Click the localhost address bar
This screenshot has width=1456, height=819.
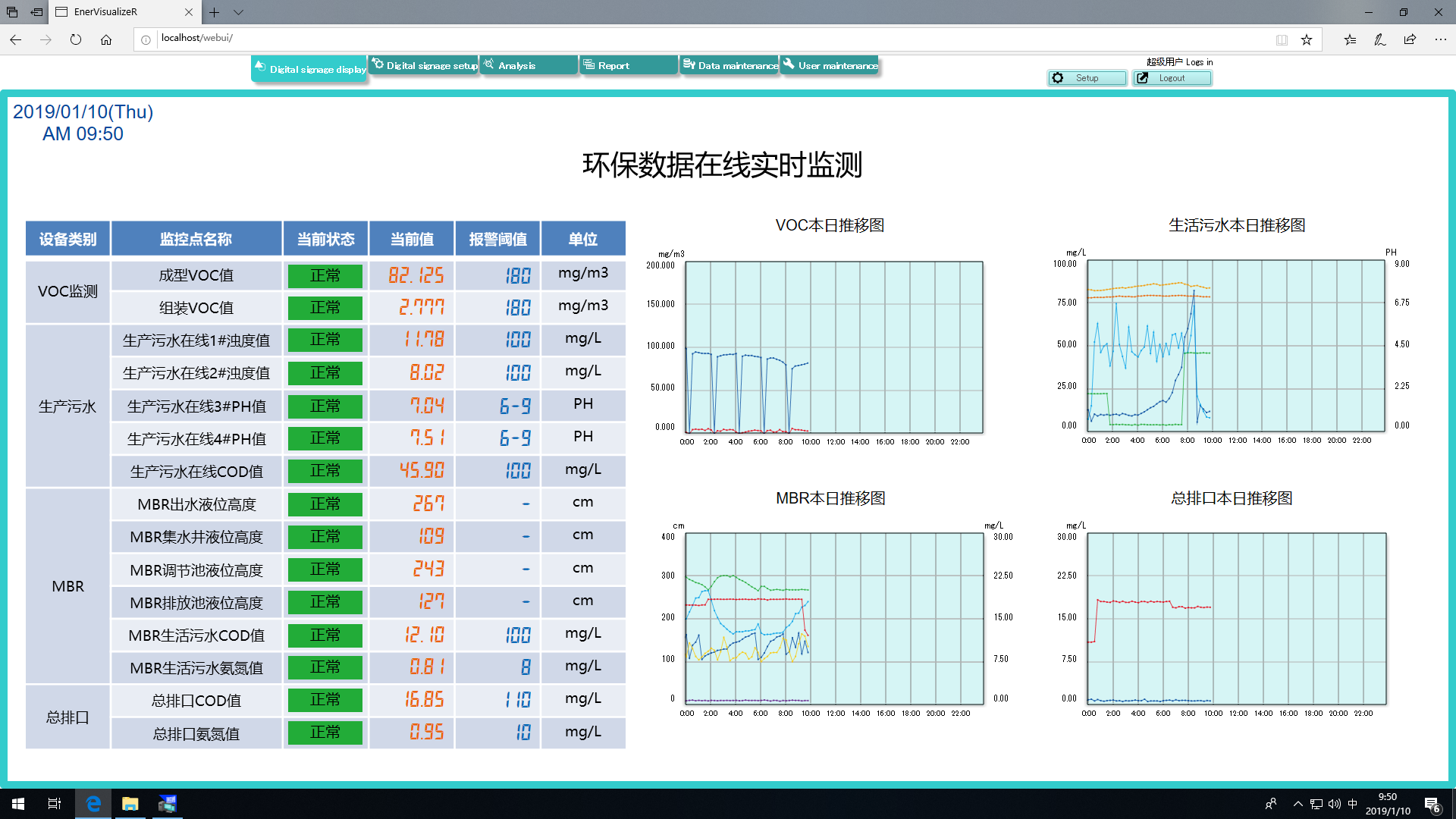pos(682,38)
